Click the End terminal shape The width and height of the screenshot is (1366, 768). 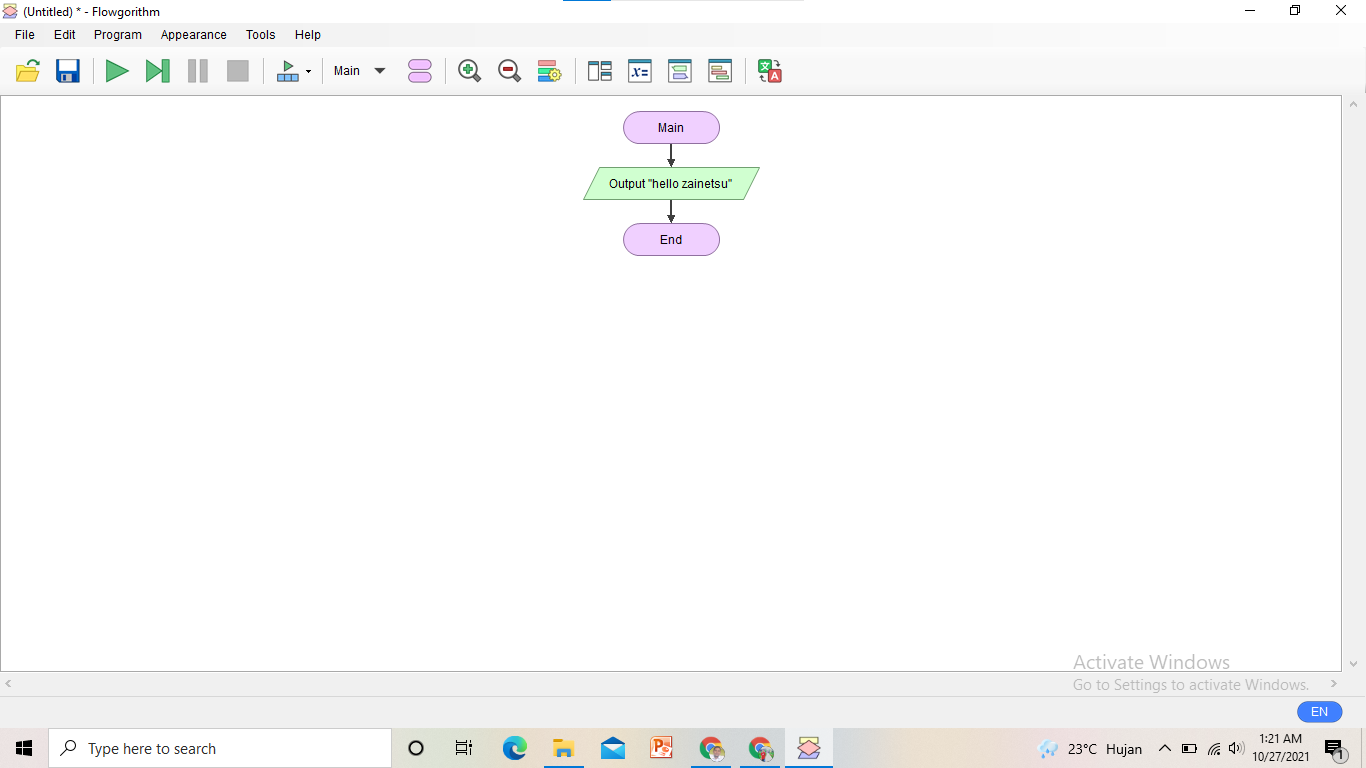(x=671, y=239)
